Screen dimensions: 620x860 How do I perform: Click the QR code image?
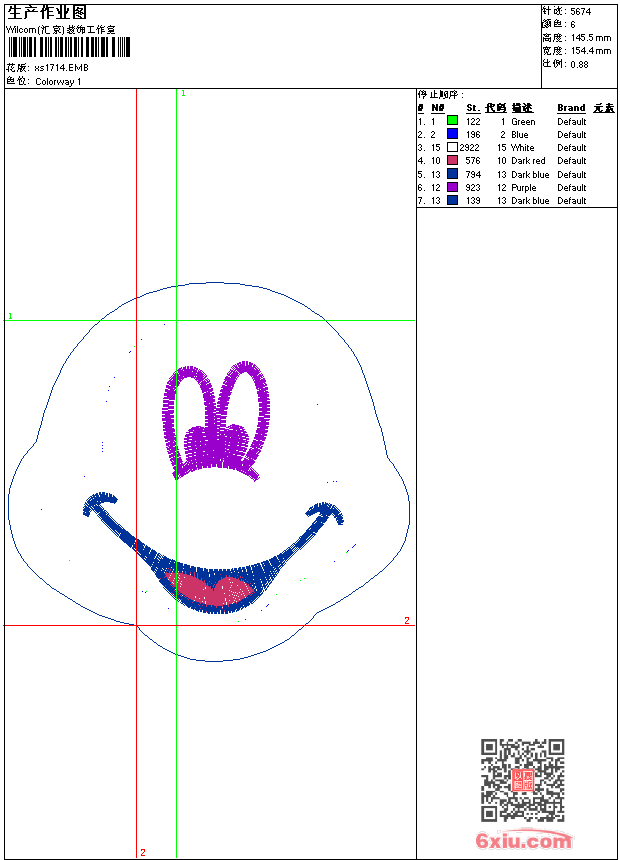pos(522,780)
